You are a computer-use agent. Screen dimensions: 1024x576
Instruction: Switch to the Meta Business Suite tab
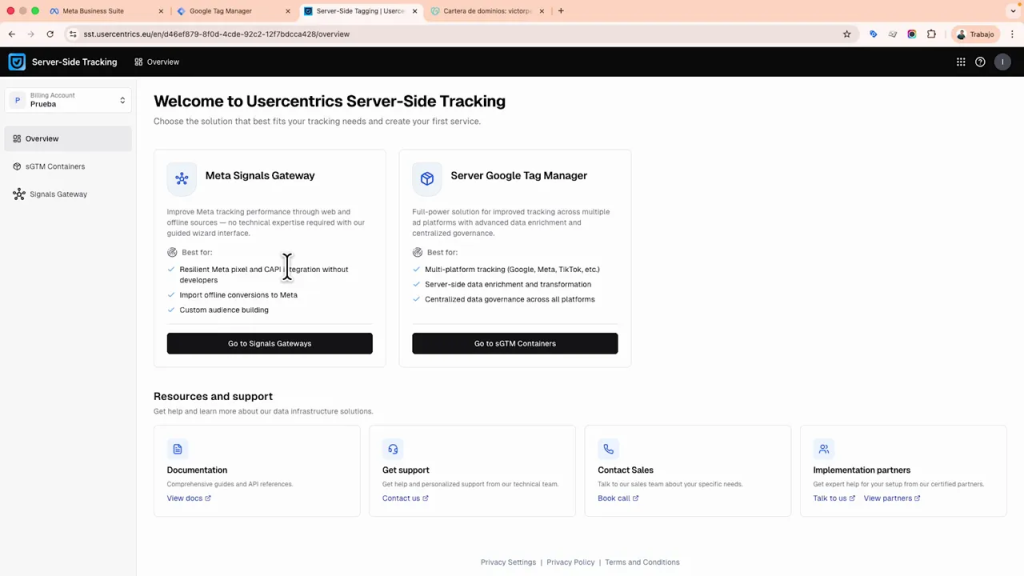click(x=104, y=11)
